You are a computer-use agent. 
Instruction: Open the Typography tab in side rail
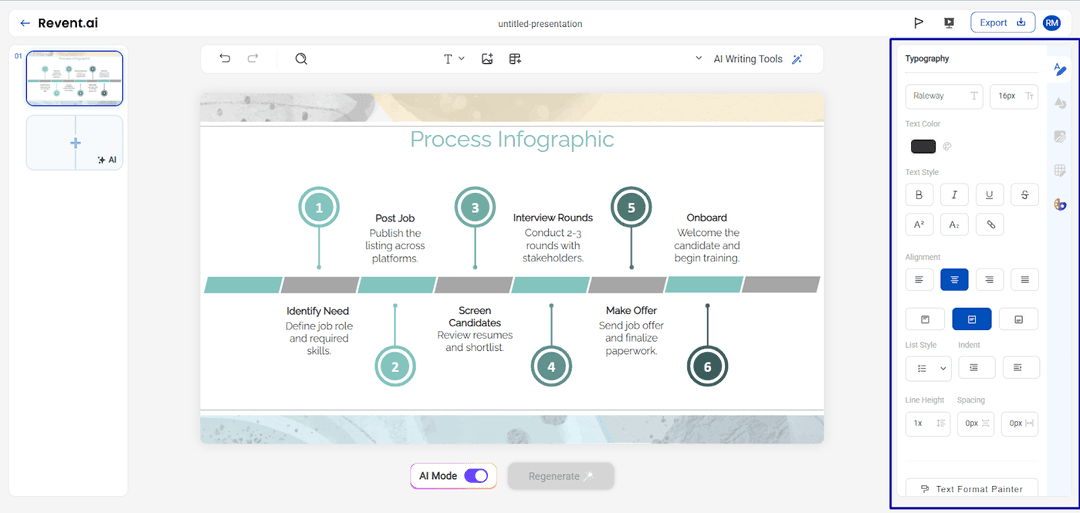pyautogui.click(x=1060, y=69)
